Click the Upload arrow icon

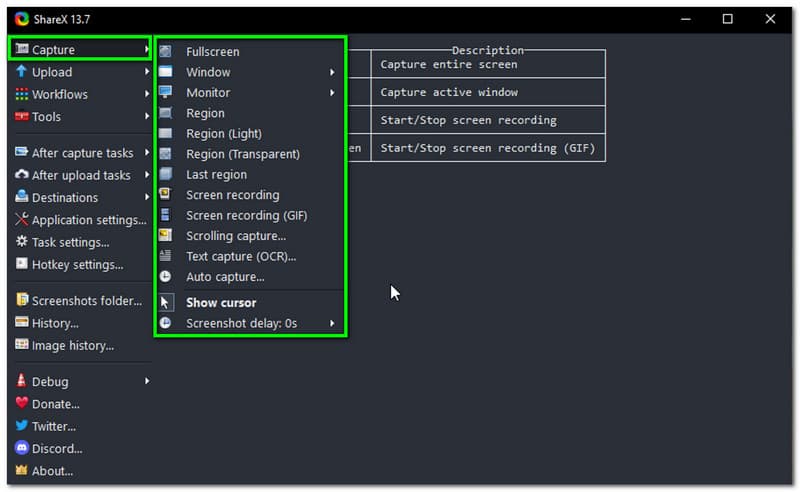(x=21, y=71)
